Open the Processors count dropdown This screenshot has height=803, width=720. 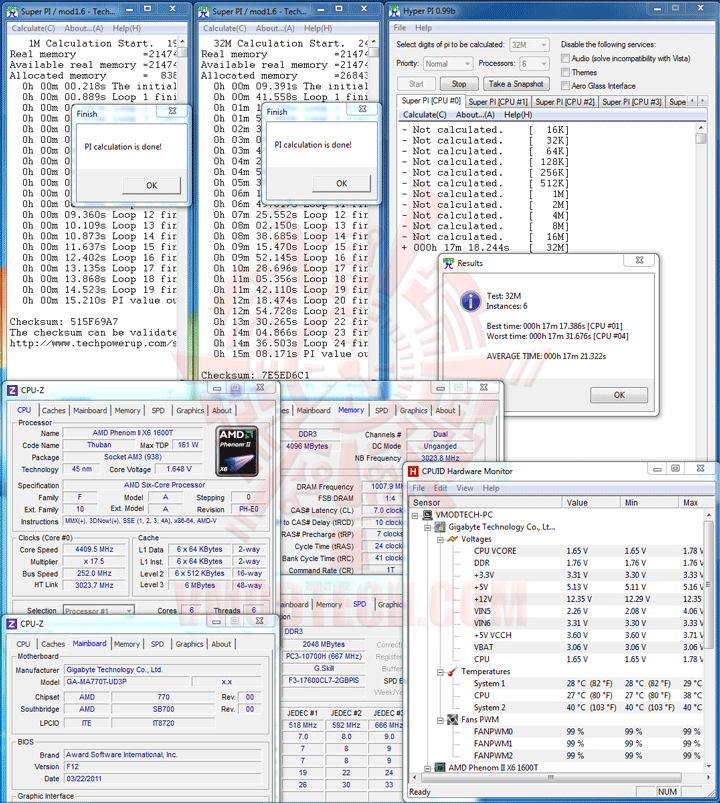pos(534,64)
